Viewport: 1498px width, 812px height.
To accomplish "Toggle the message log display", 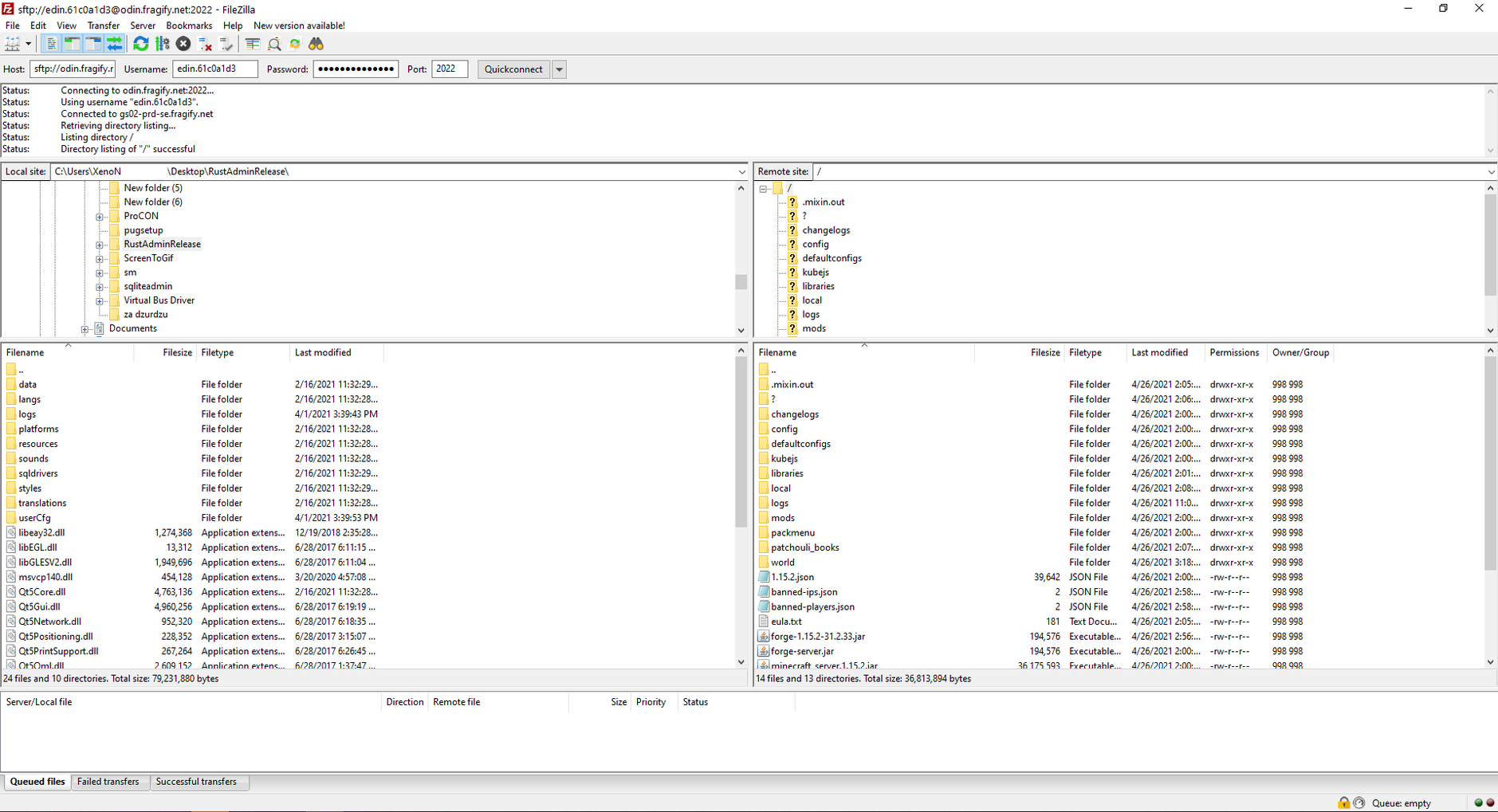I will tap(51, 44).
